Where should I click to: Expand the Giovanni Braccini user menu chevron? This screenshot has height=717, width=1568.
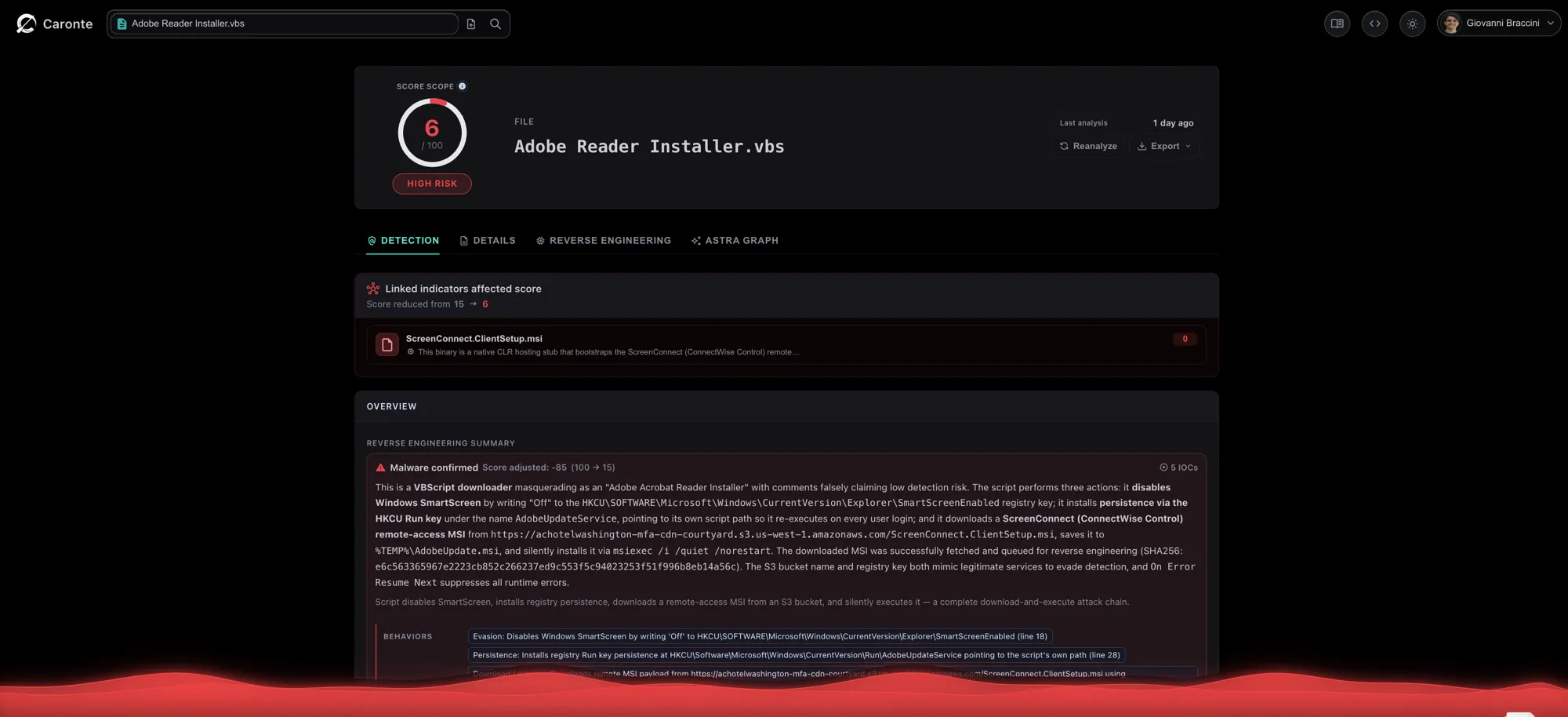[1550, 24]
